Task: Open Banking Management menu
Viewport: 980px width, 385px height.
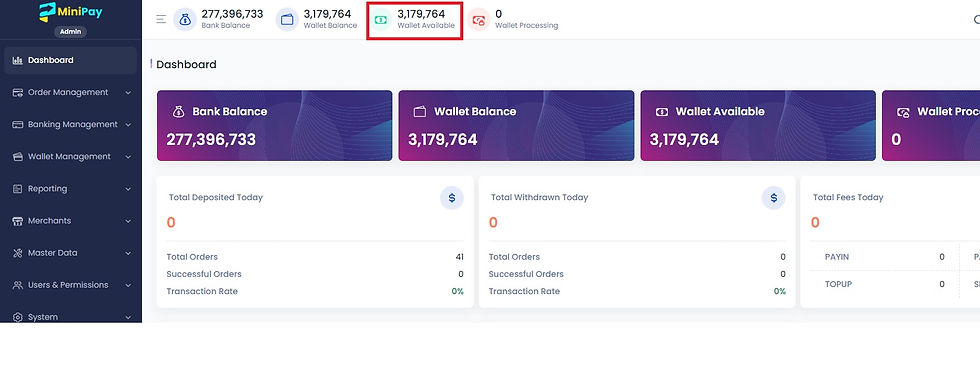Action: click(70, 124)
